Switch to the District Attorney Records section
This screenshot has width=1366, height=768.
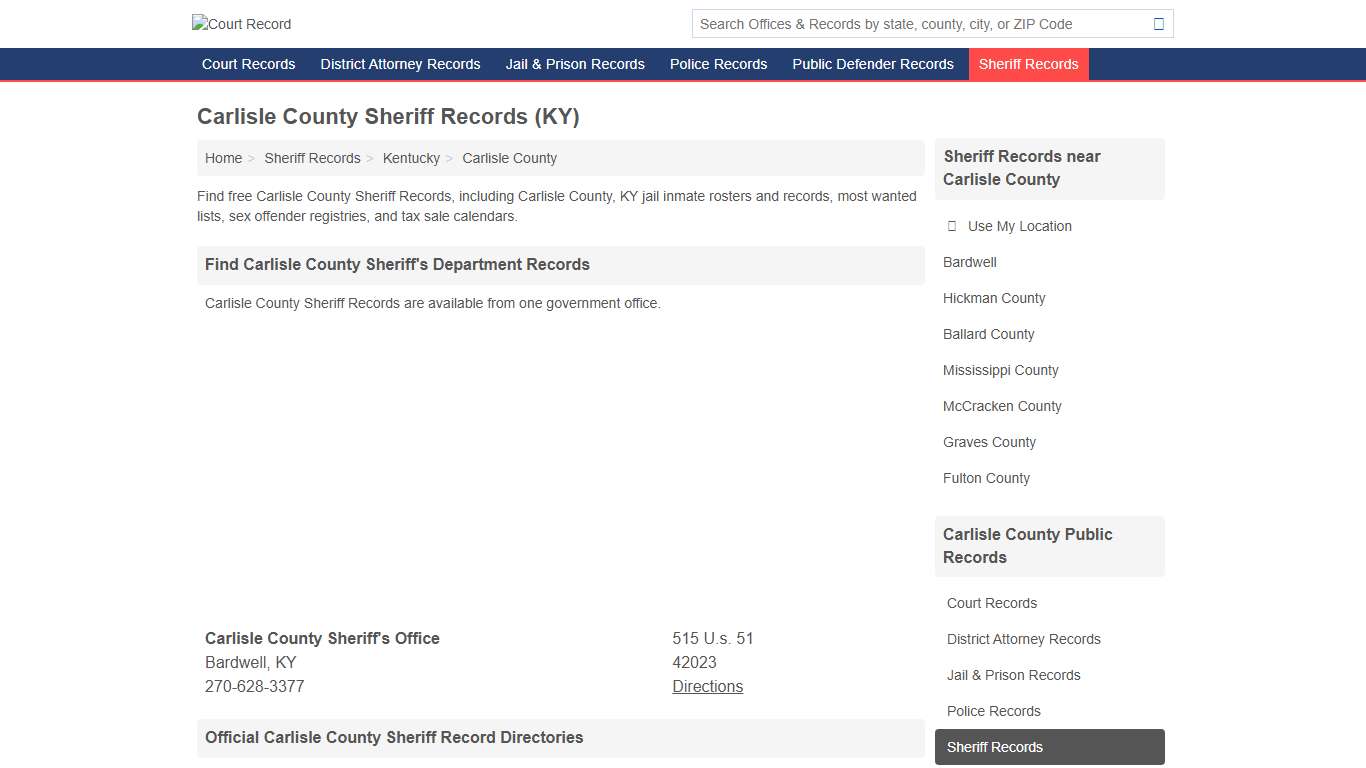click(x=399, y=64)
